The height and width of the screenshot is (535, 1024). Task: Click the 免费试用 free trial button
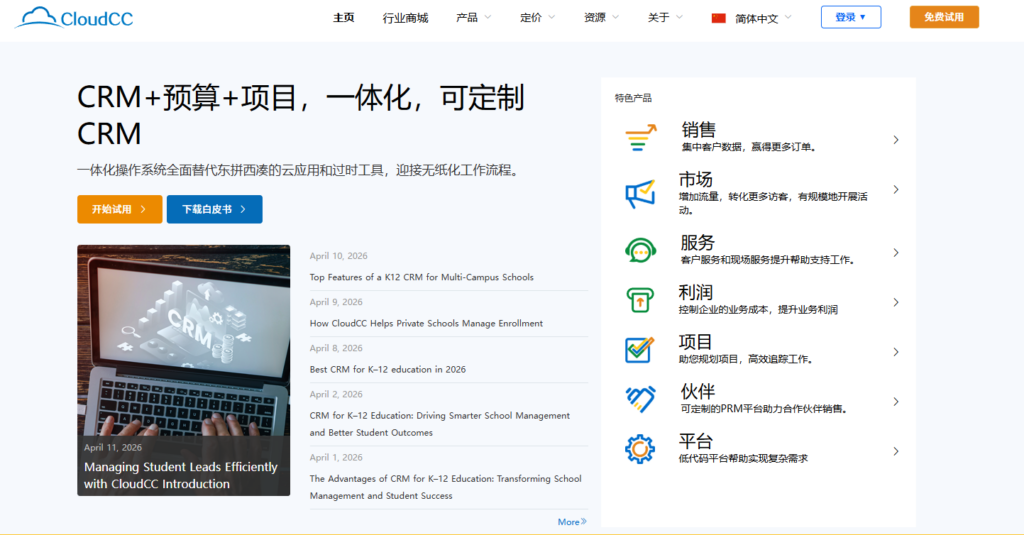tap(944, 17)
